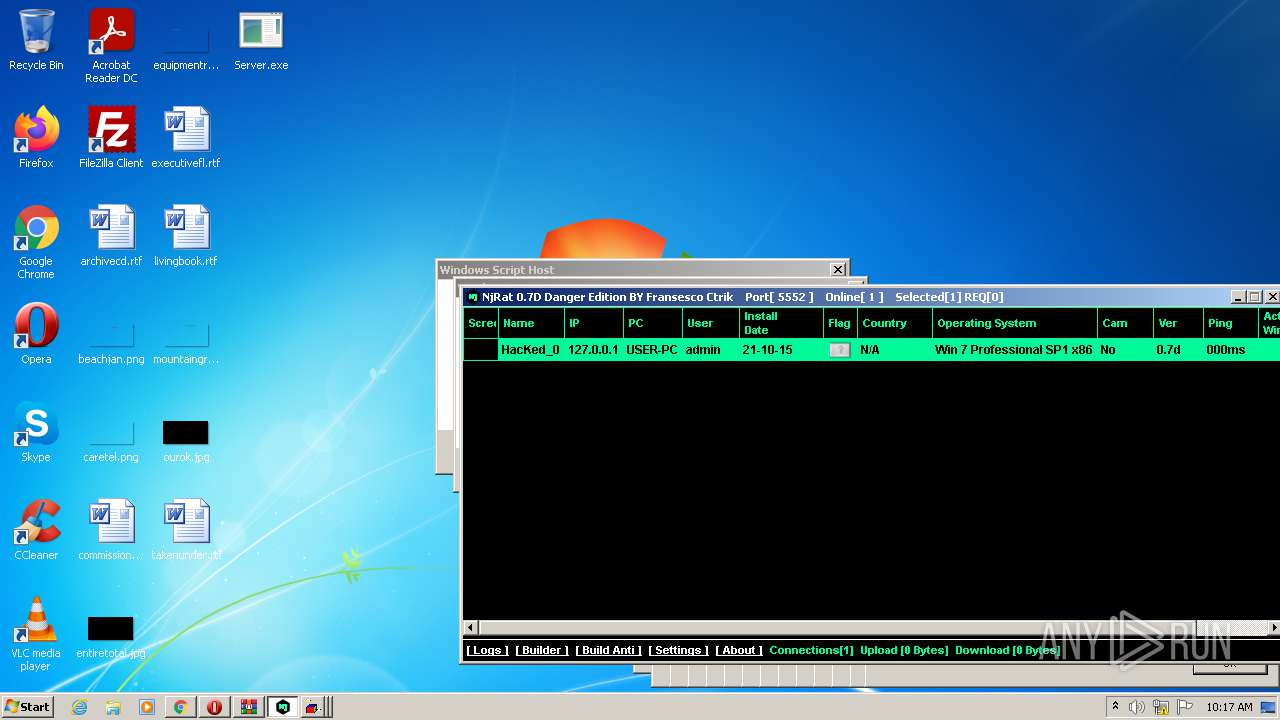The image size is (1280, 720).
Task: Switch to NjRat taskbar button
Action: tap(283, 707)
